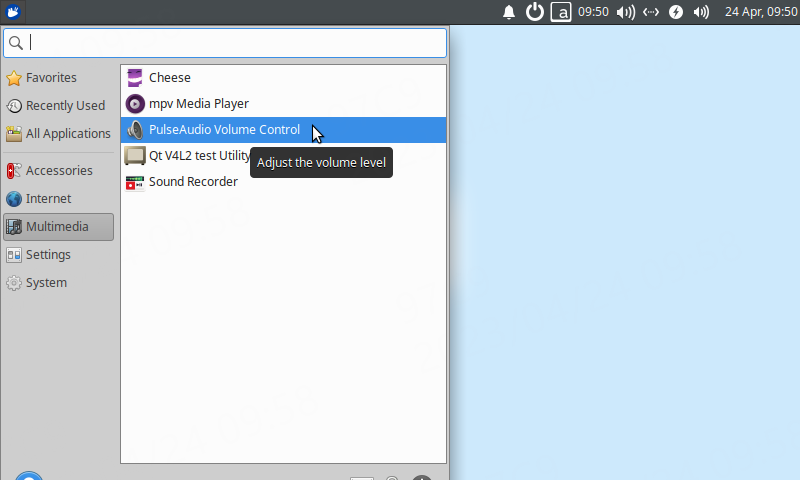Click the Whisker menu mouse icon
Viewport: 800px width, 480px height.
13,12
